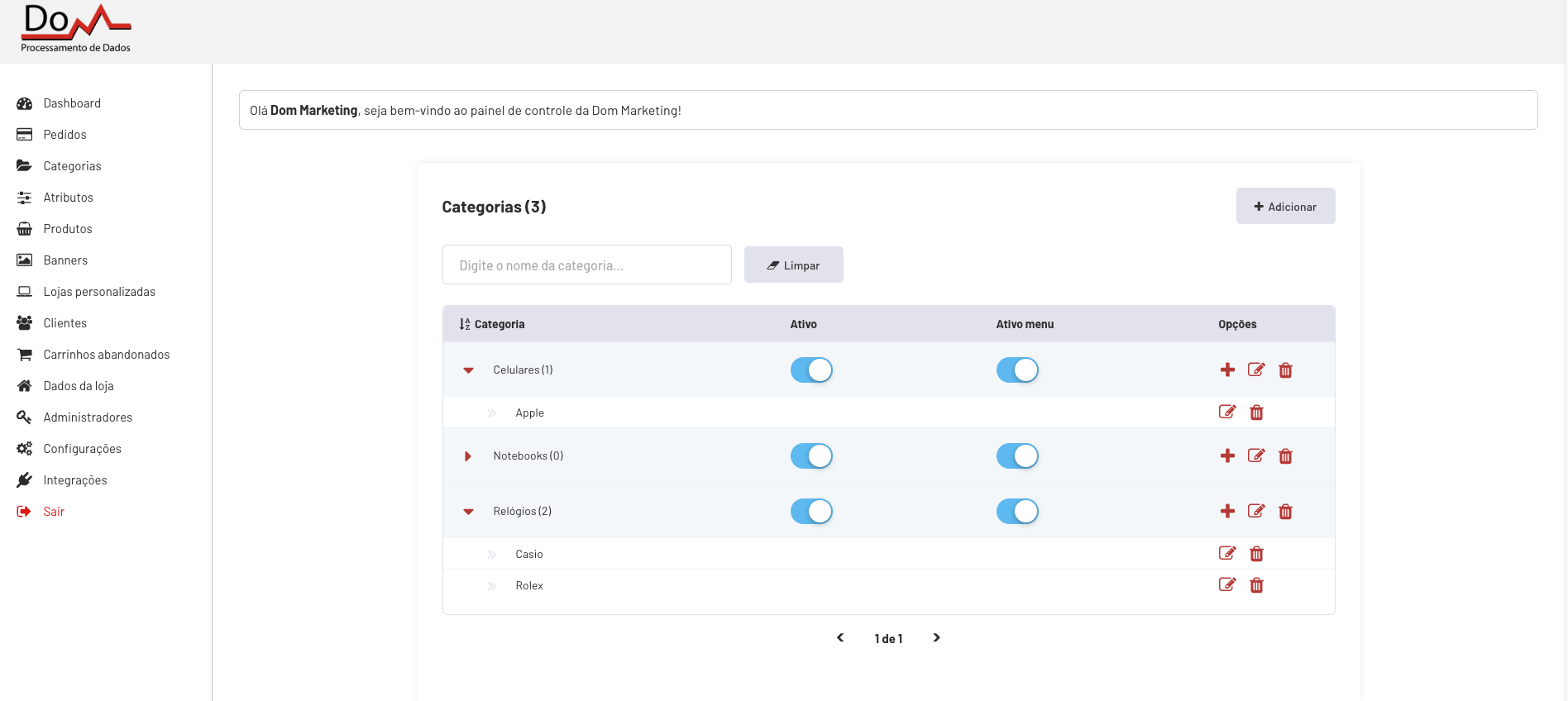The height and width of the screenshot is (701, 1568).
Task: Delete the Rolex subcategory
Action: (1256, 585)
